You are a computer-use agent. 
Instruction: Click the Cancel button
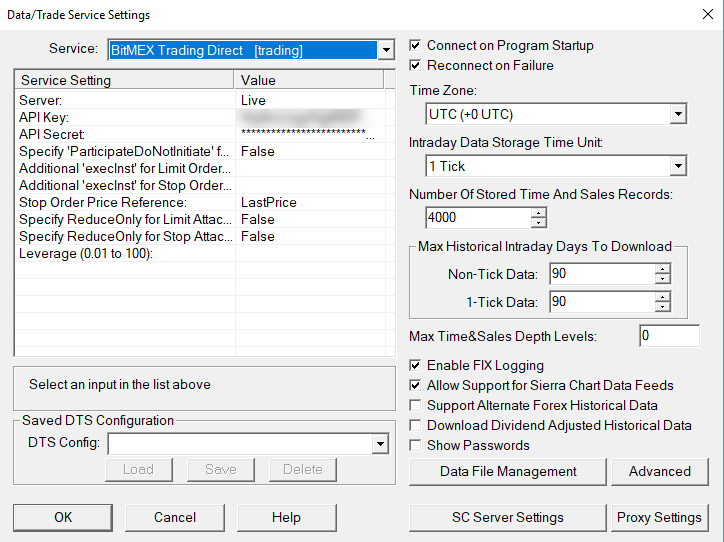pos(175,518)
